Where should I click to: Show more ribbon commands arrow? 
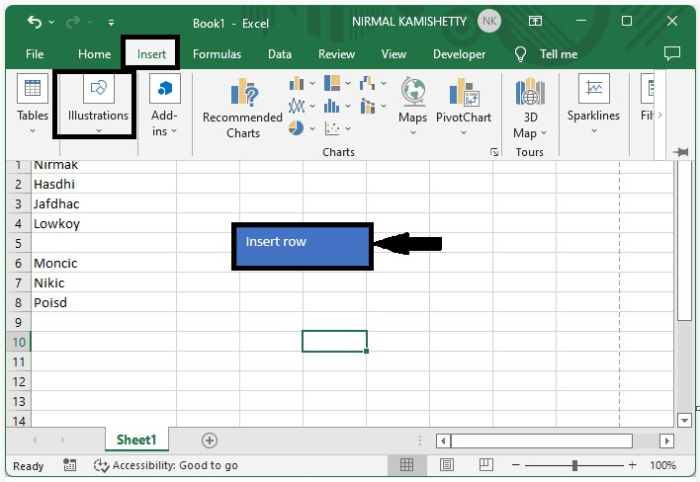coord(660,115)
